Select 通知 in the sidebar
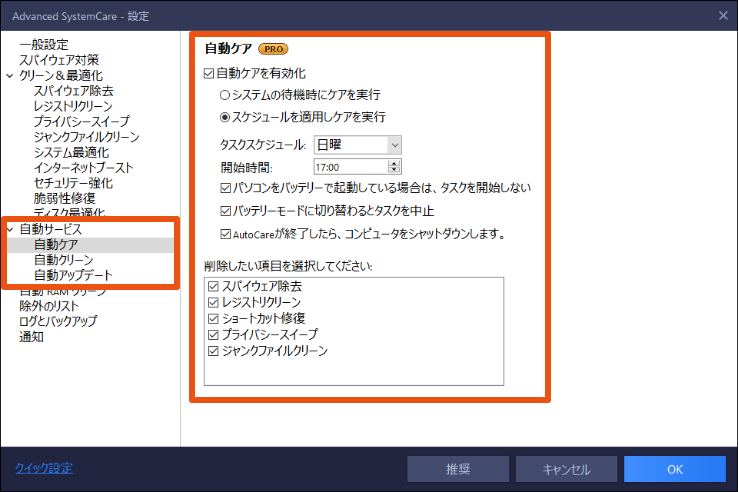 (x=31, y=337)
